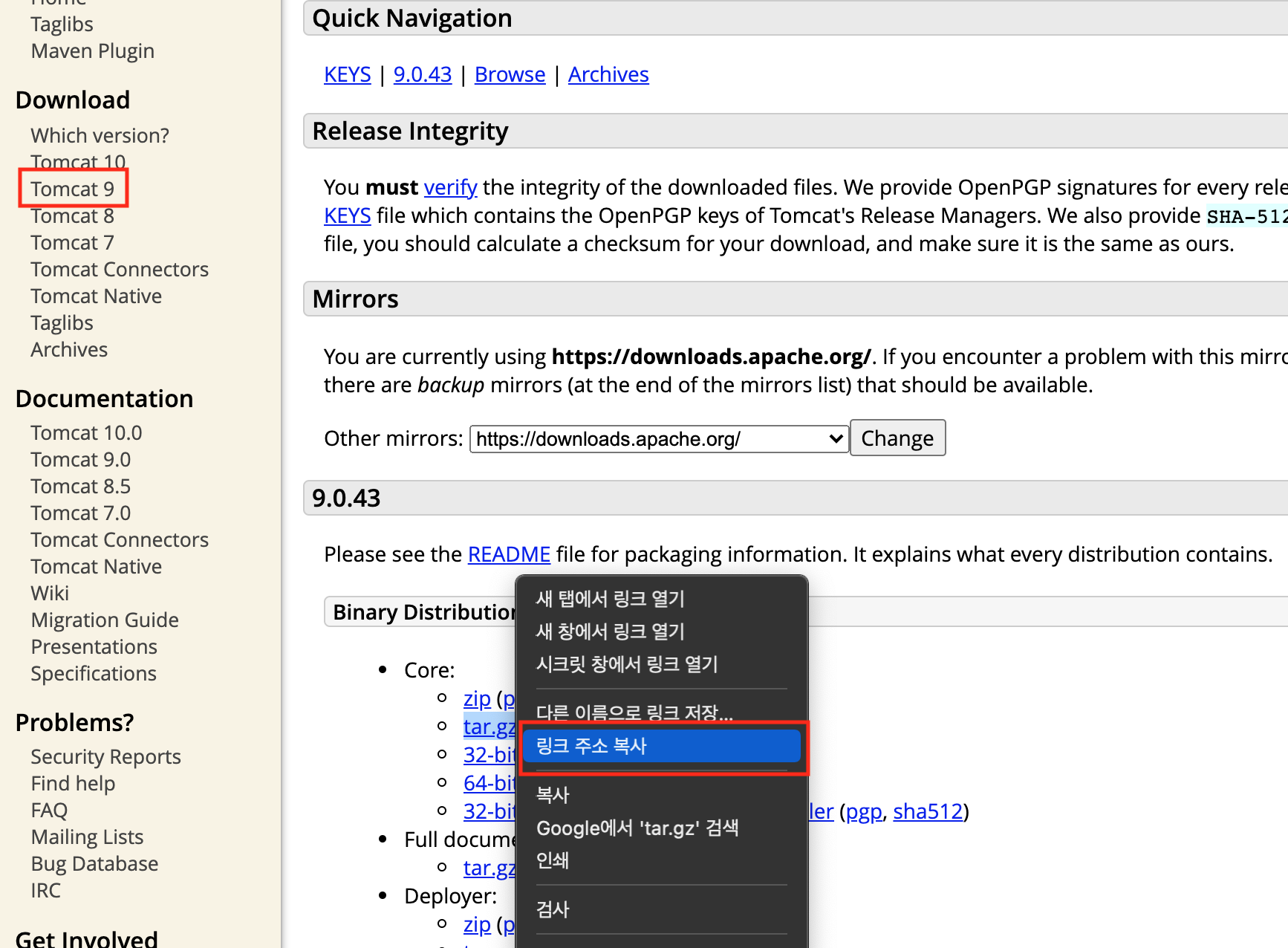Image resolution: width=1288 pixels, height=948 pixels.
Task: Select '검사' in context menu
Action: tap(661, 909)
